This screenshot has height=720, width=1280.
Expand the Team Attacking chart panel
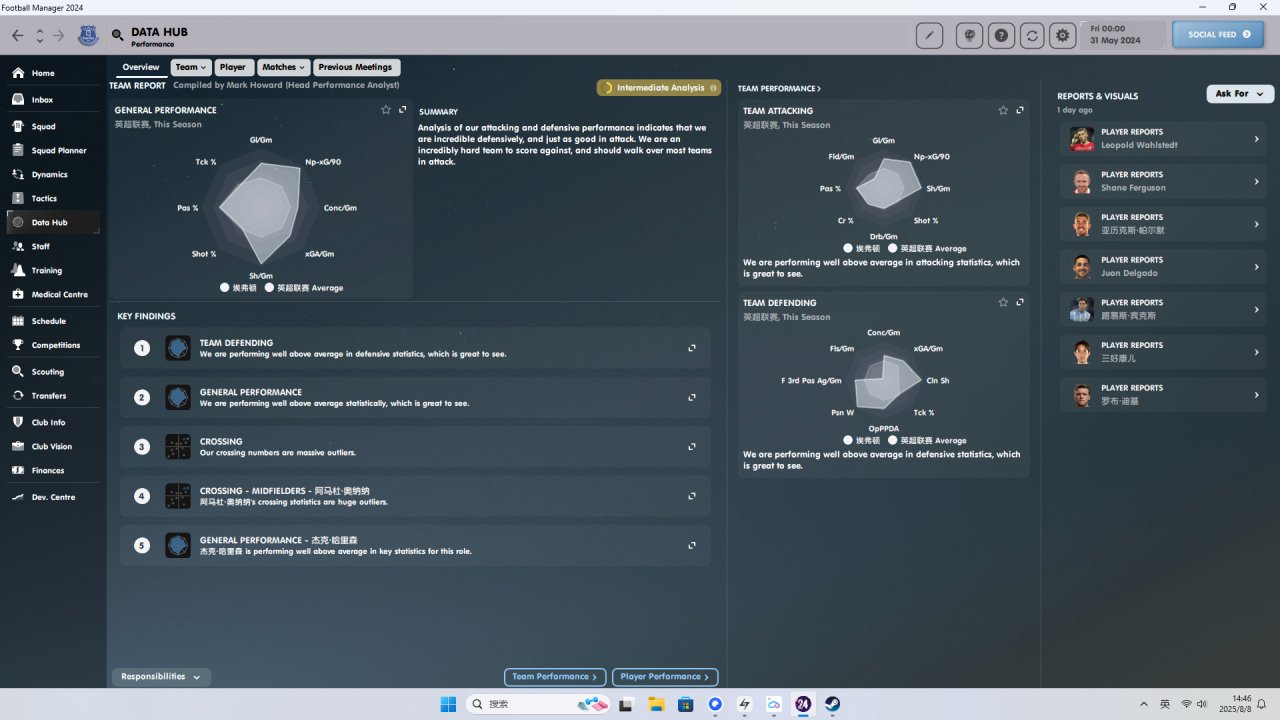1020,110
